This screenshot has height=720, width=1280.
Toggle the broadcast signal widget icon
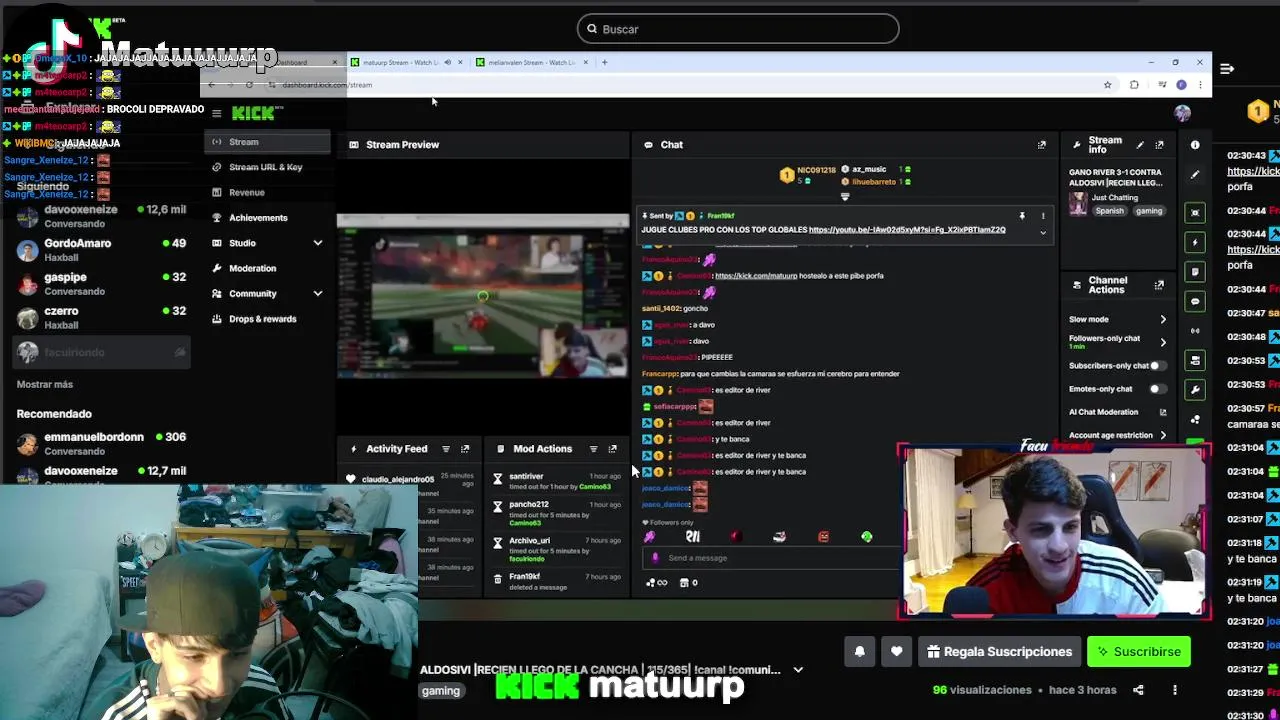(1195, 331)
